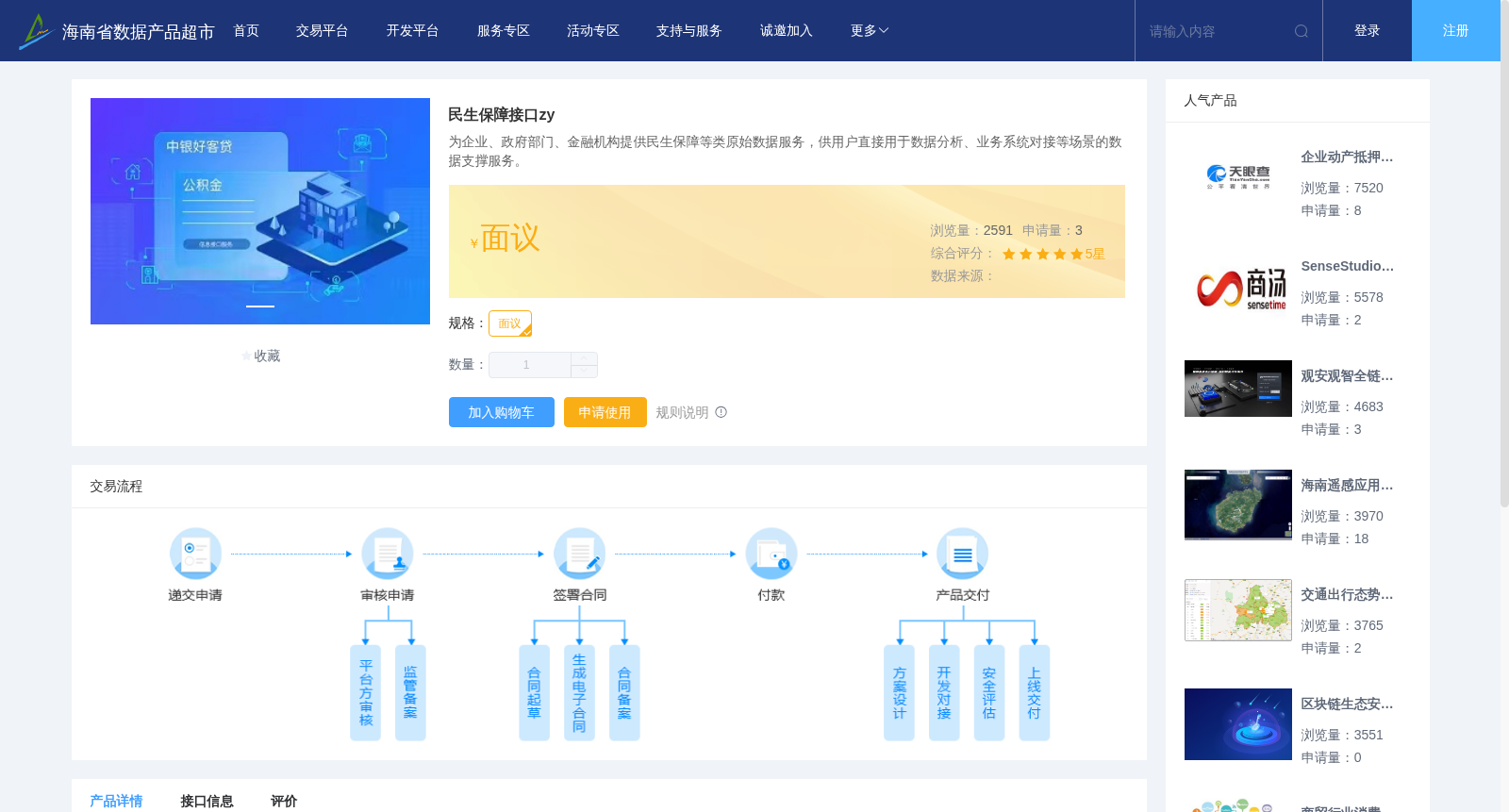Click the star favorite icon beside 收藏
Viewport: 1509px width, 812px height.
click(247, 356)
